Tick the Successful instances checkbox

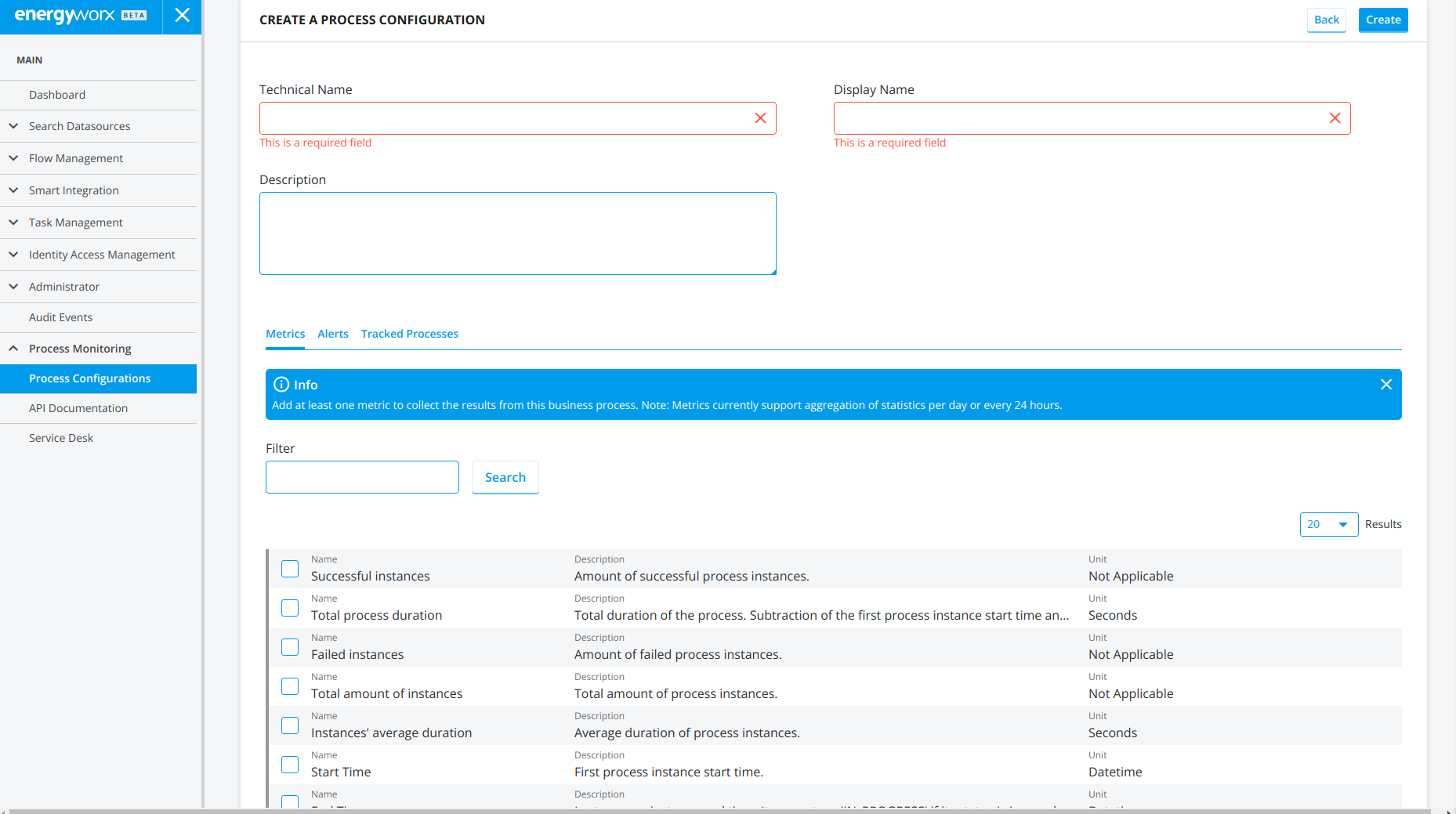pyautogui.click(x=290, y=569)
